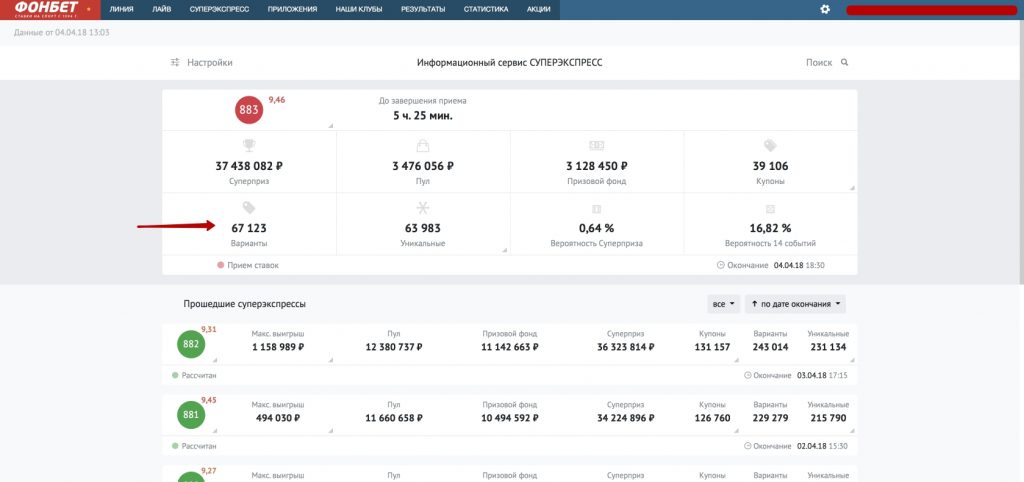Open the green 882 draw circle
Viewport: 1024px width, 482px height.
(x=191, y=344)
